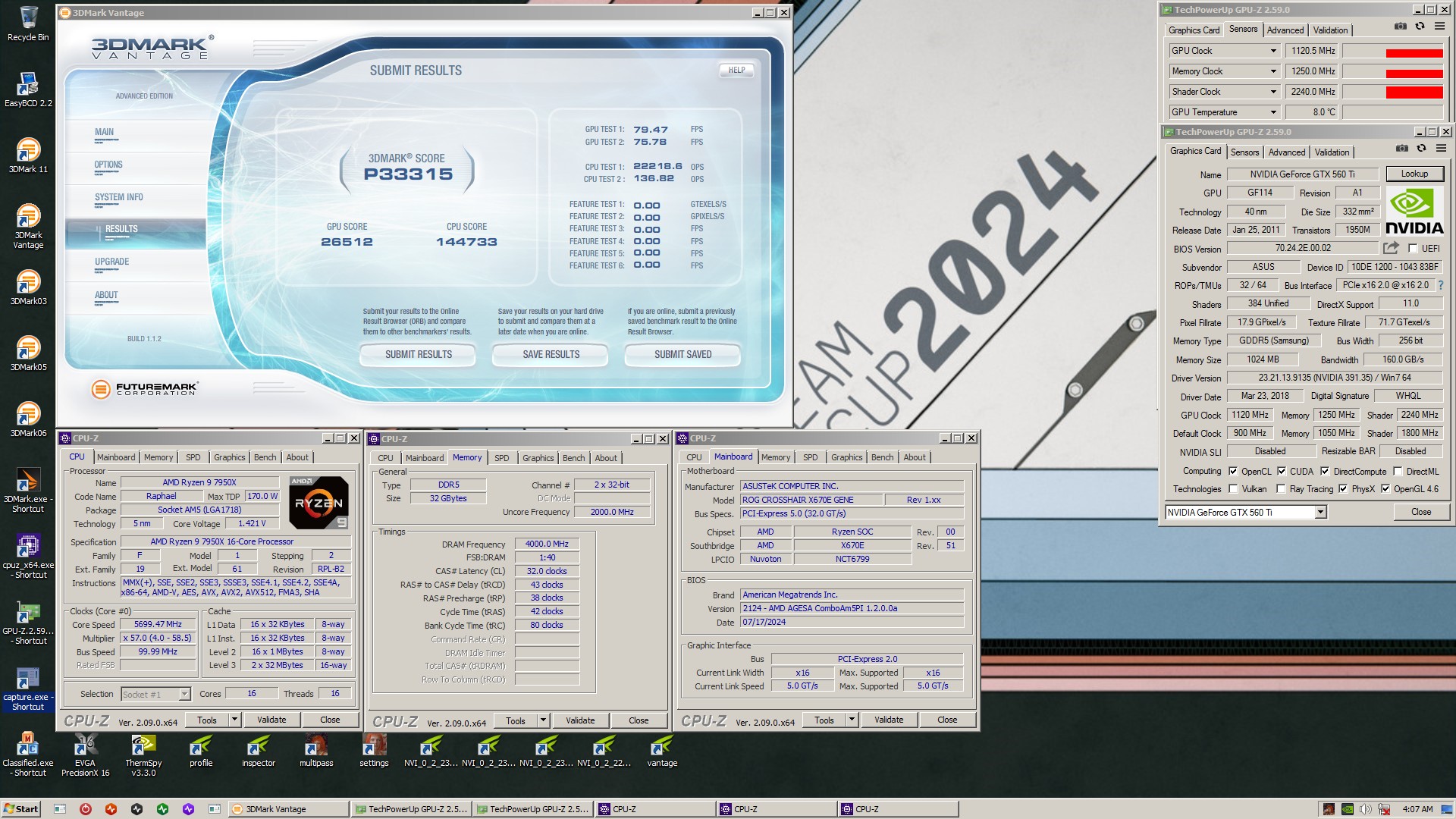Toggle the DirectCompute checkbox
The height and width of the screenshot is (819, 1456).
click(x=1325, y=471)
